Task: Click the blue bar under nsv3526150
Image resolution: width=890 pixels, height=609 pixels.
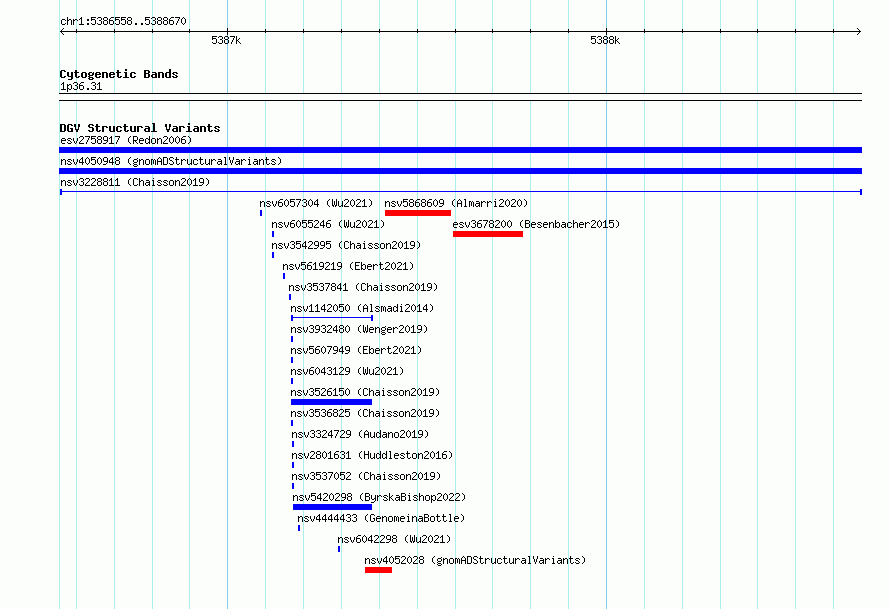Action: coord(331,402)
